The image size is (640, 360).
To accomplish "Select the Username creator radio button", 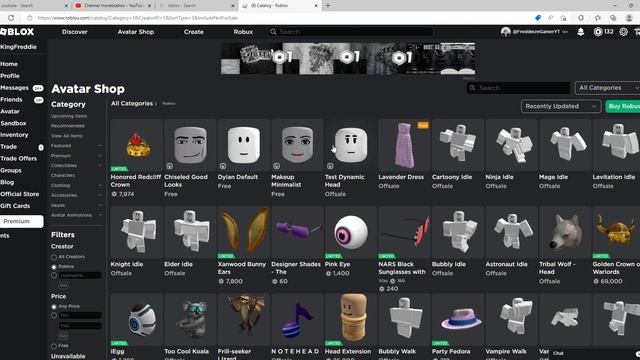I will [54, 276].
